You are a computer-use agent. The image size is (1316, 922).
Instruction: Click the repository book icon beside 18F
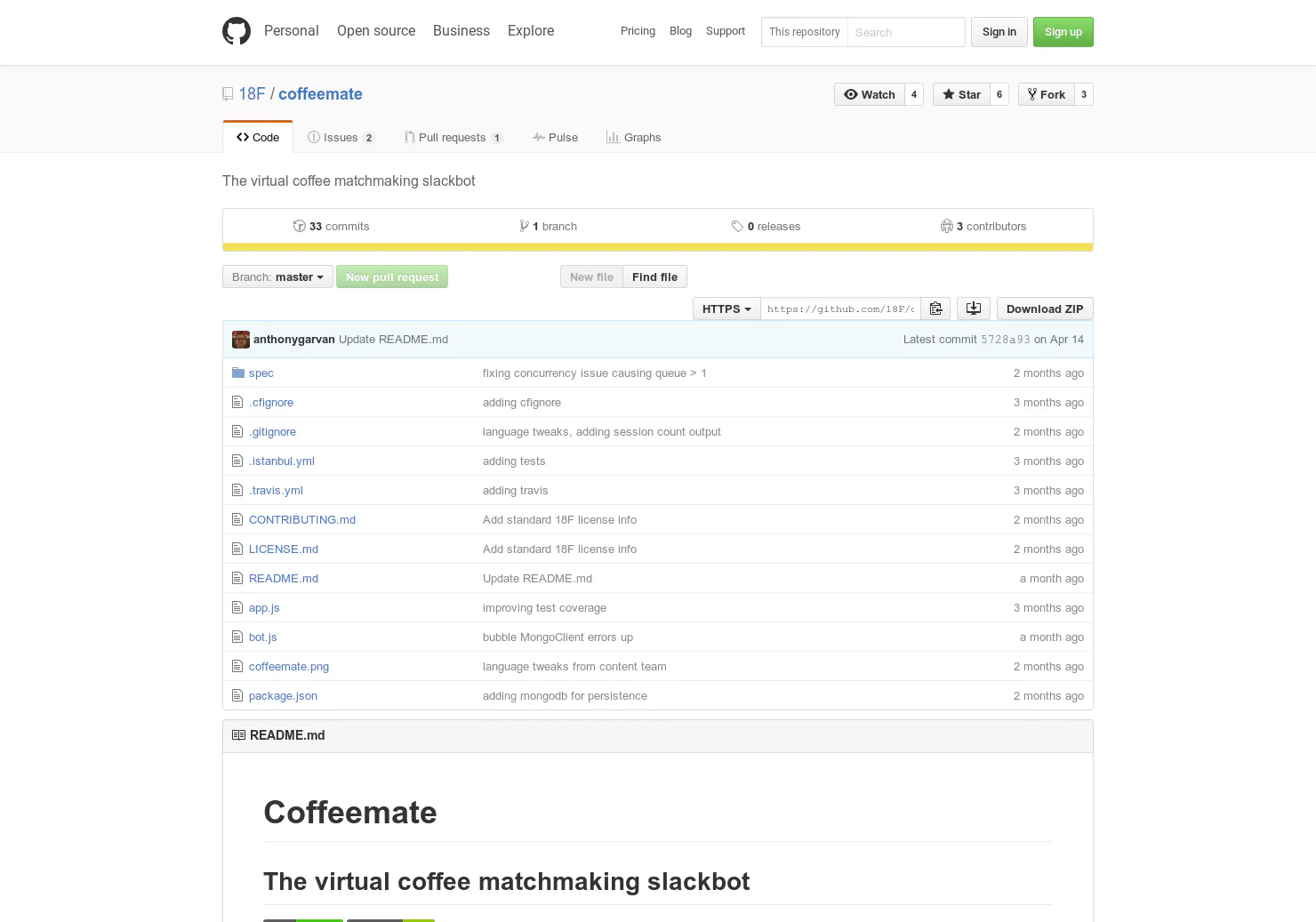(x=228, y=94)
